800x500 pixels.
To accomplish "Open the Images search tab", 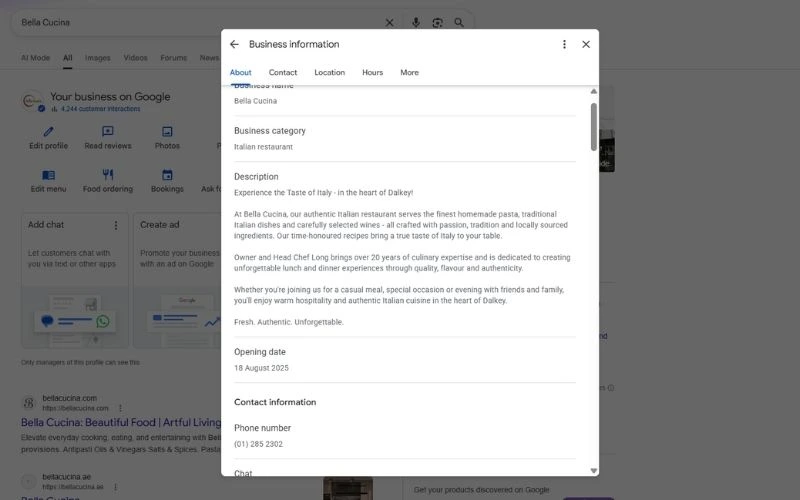I will tap(97, 58).
